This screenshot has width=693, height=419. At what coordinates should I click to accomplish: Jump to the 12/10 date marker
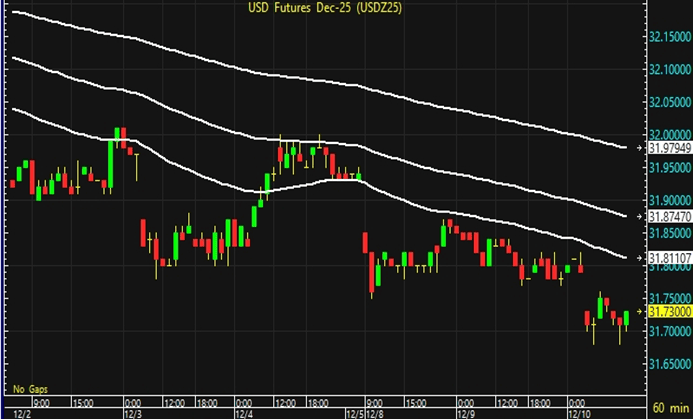point(580,411)
